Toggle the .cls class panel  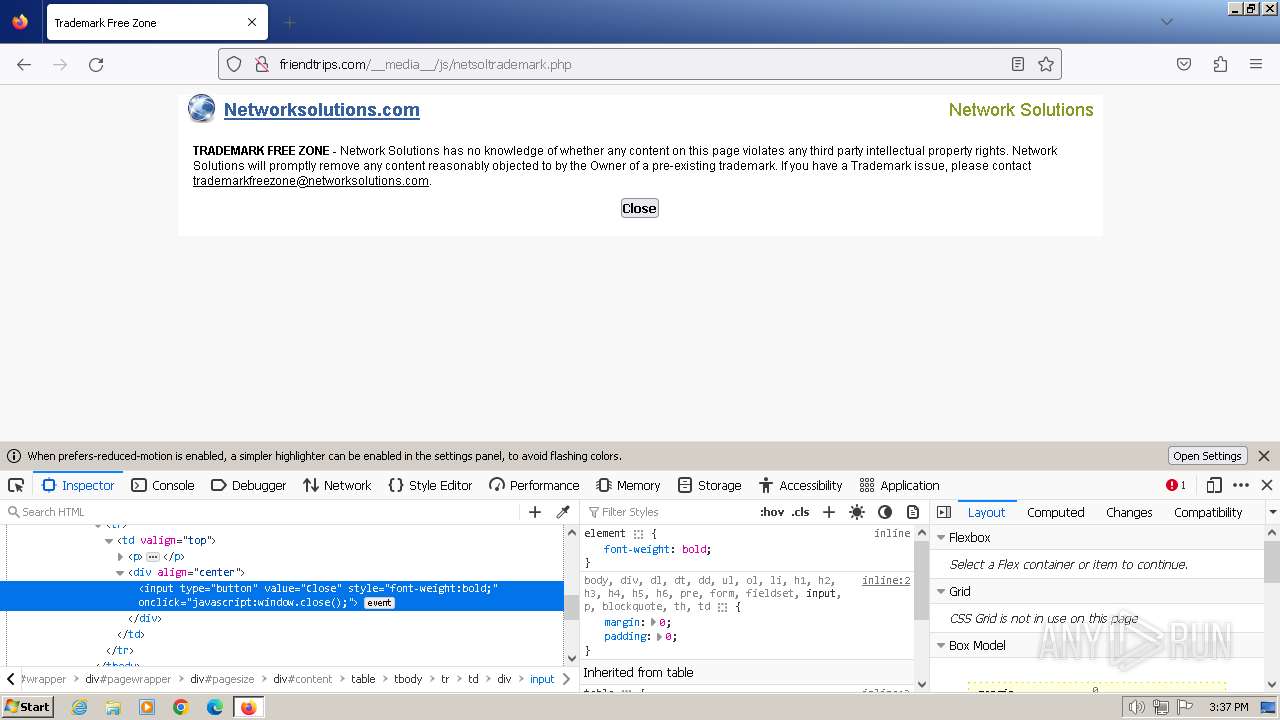[800, 512]
